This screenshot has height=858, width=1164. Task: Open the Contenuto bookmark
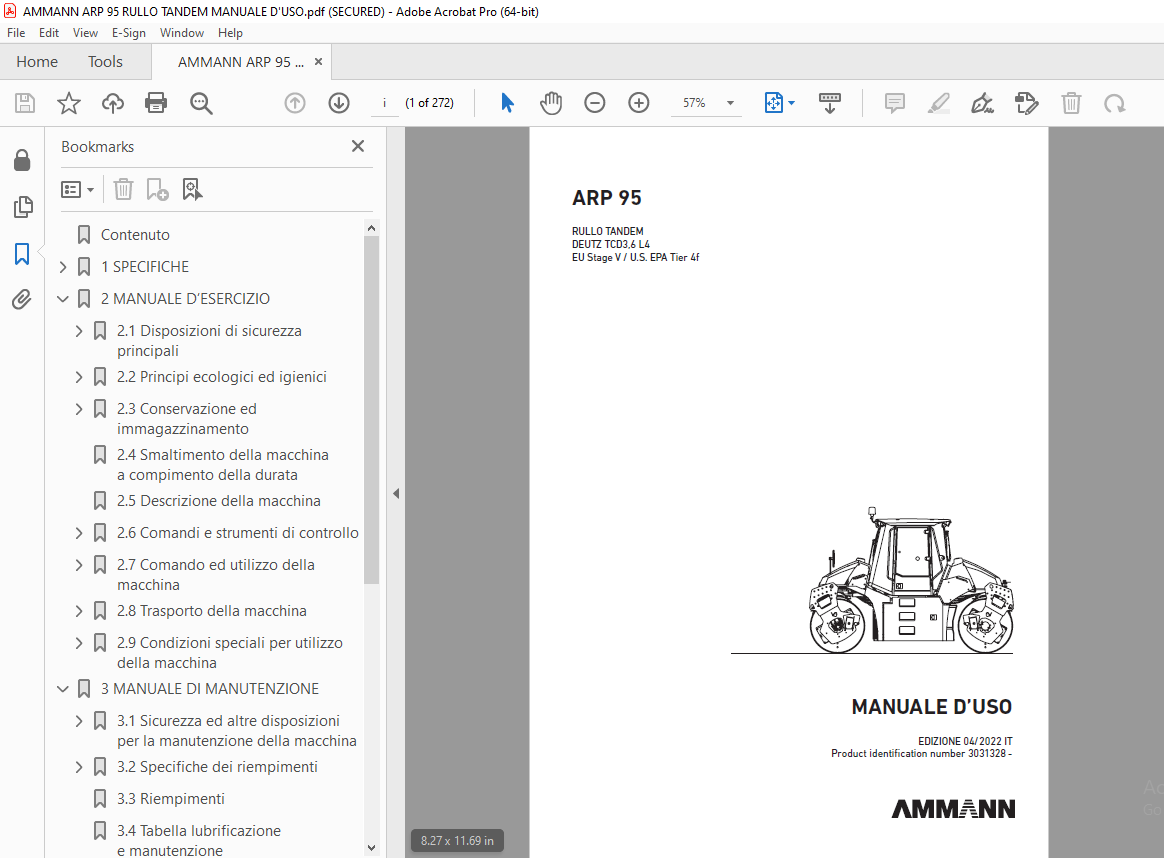135,235
